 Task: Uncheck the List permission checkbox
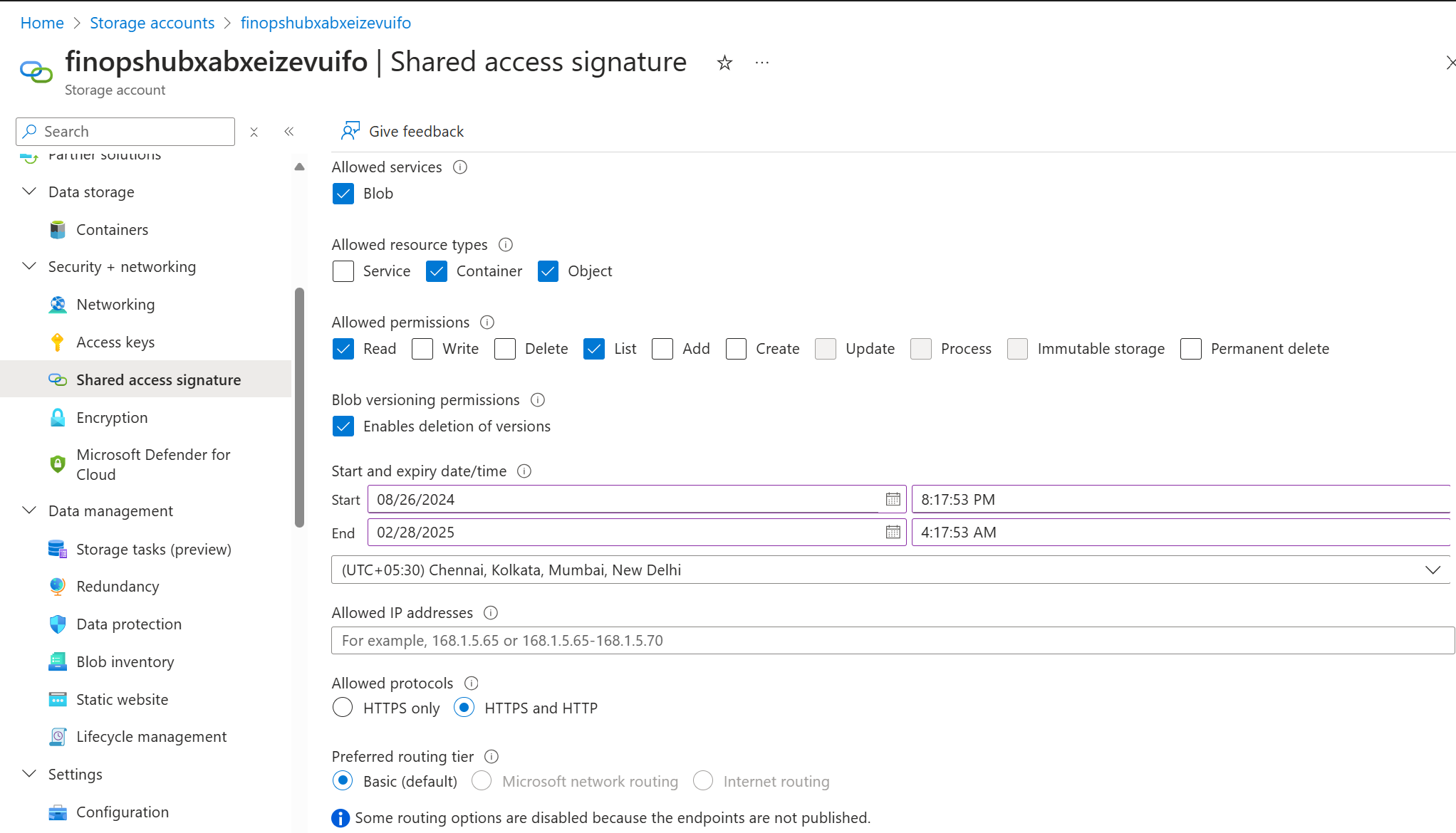[594, 349]
